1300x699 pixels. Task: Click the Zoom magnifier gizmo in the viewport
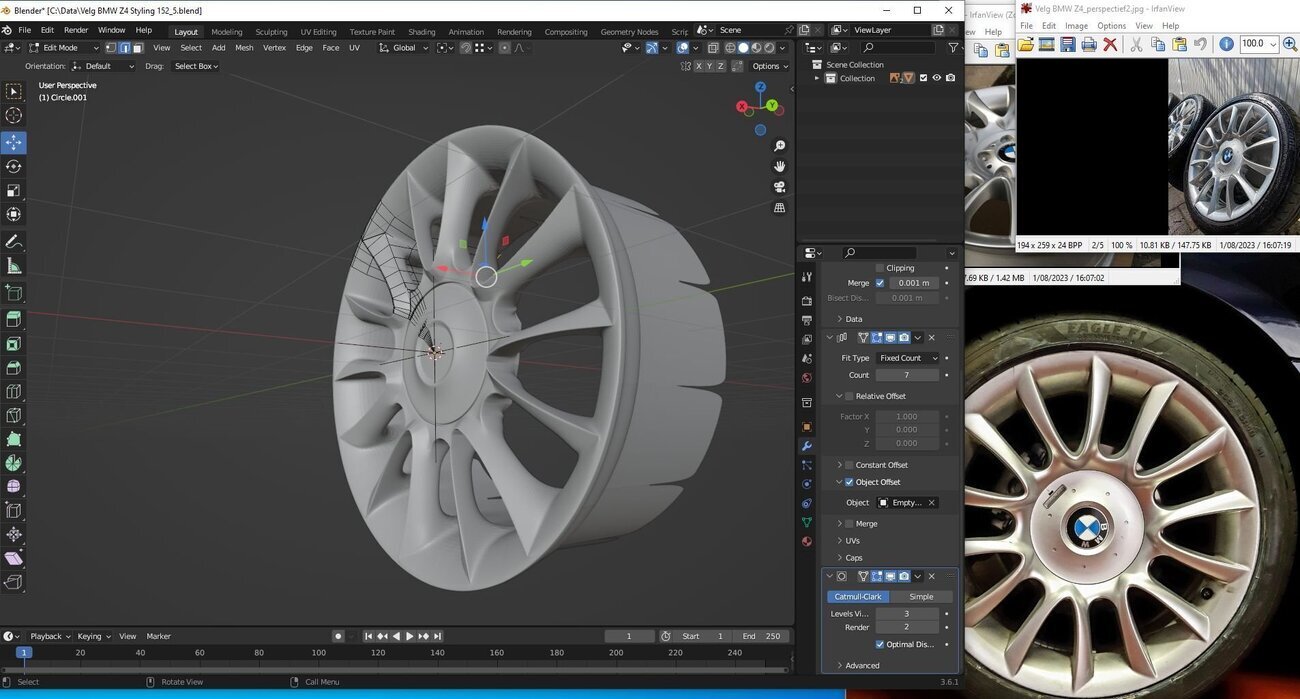coord(780,147)
